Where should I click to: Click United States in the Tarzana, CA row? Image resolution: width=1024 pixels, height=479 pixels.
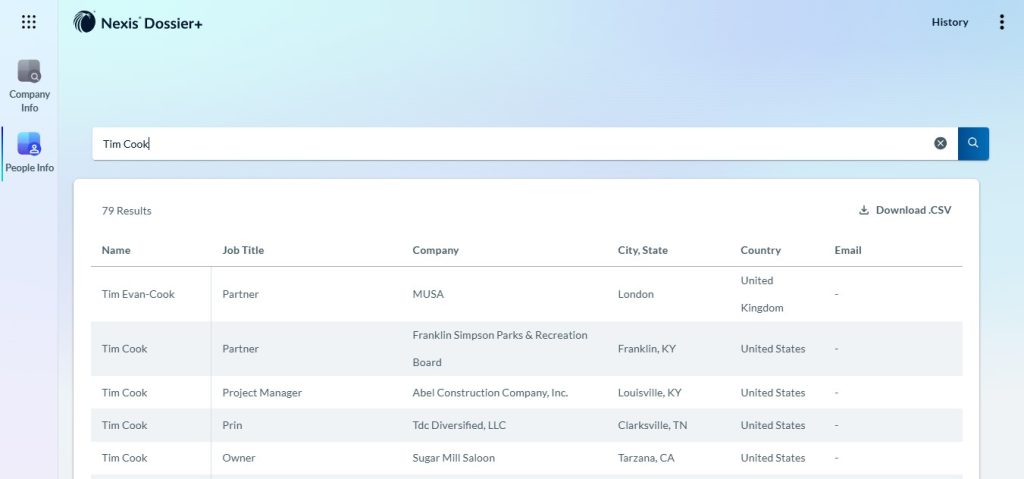[x=773, y=458]
